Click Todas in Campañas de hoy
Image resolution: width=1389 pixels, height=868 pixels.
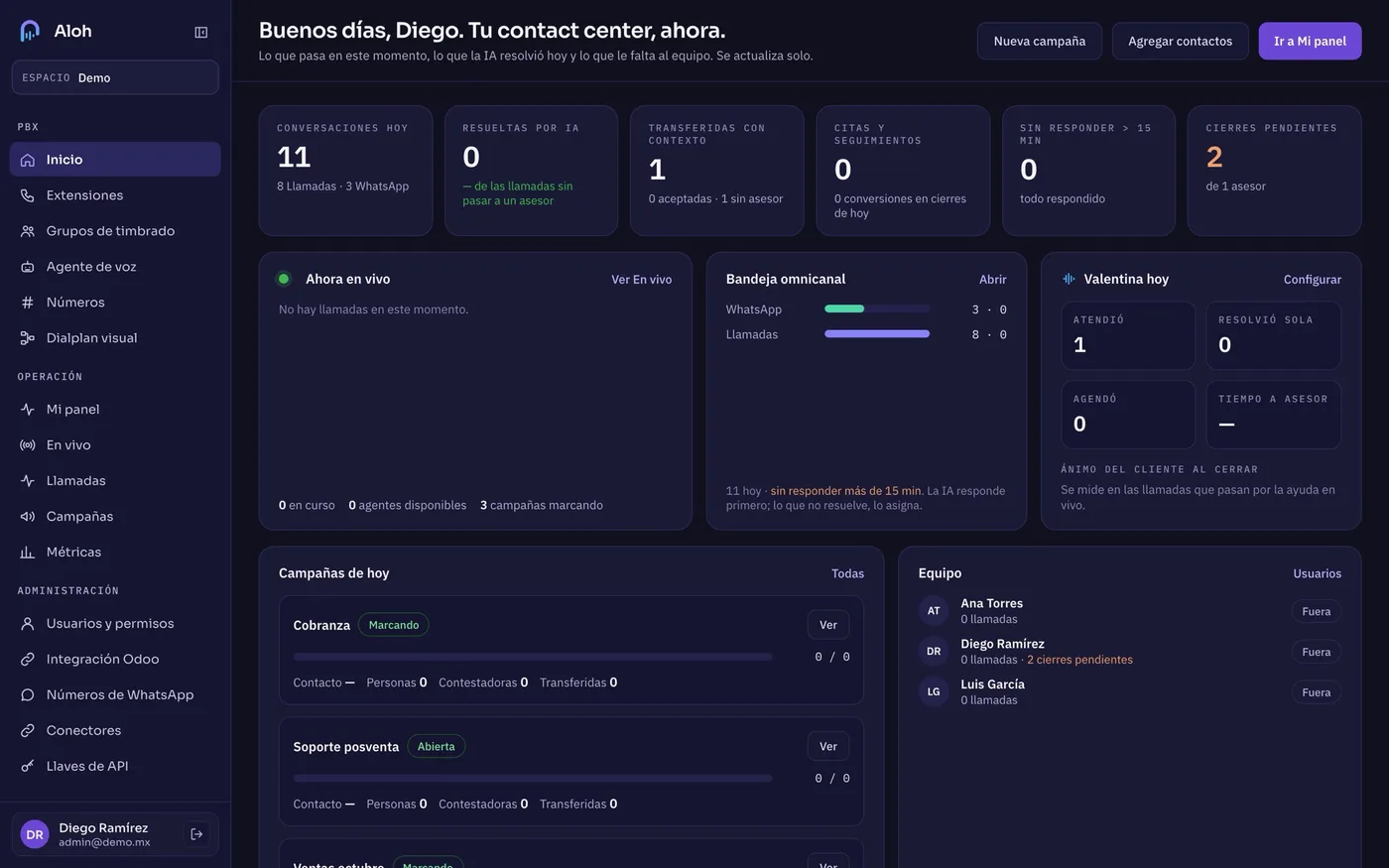point(848,573)
